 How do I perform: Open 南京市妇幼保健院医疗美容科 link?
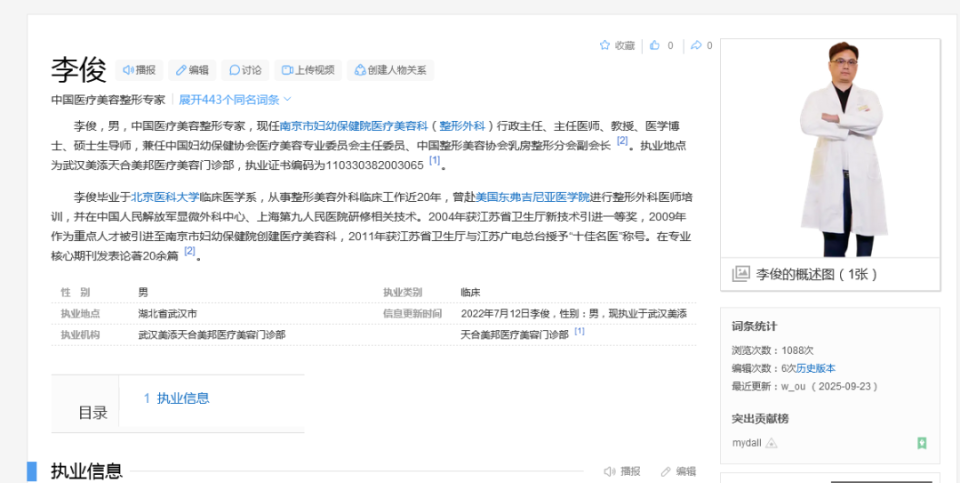[354, 127]
